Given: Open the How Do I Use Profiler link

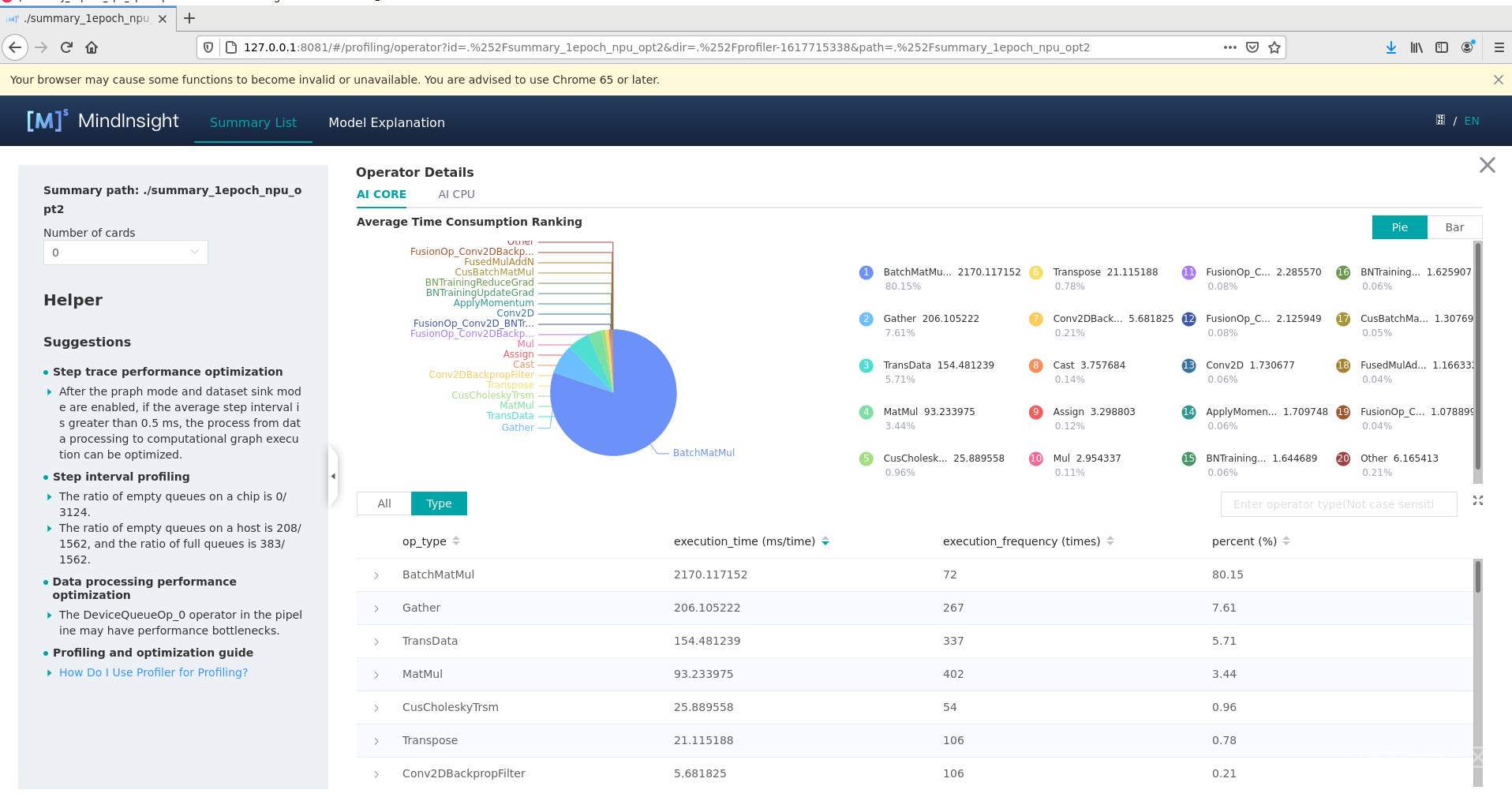Looking at the screenshot, I should pyautogui.click(x=153, y=672).
